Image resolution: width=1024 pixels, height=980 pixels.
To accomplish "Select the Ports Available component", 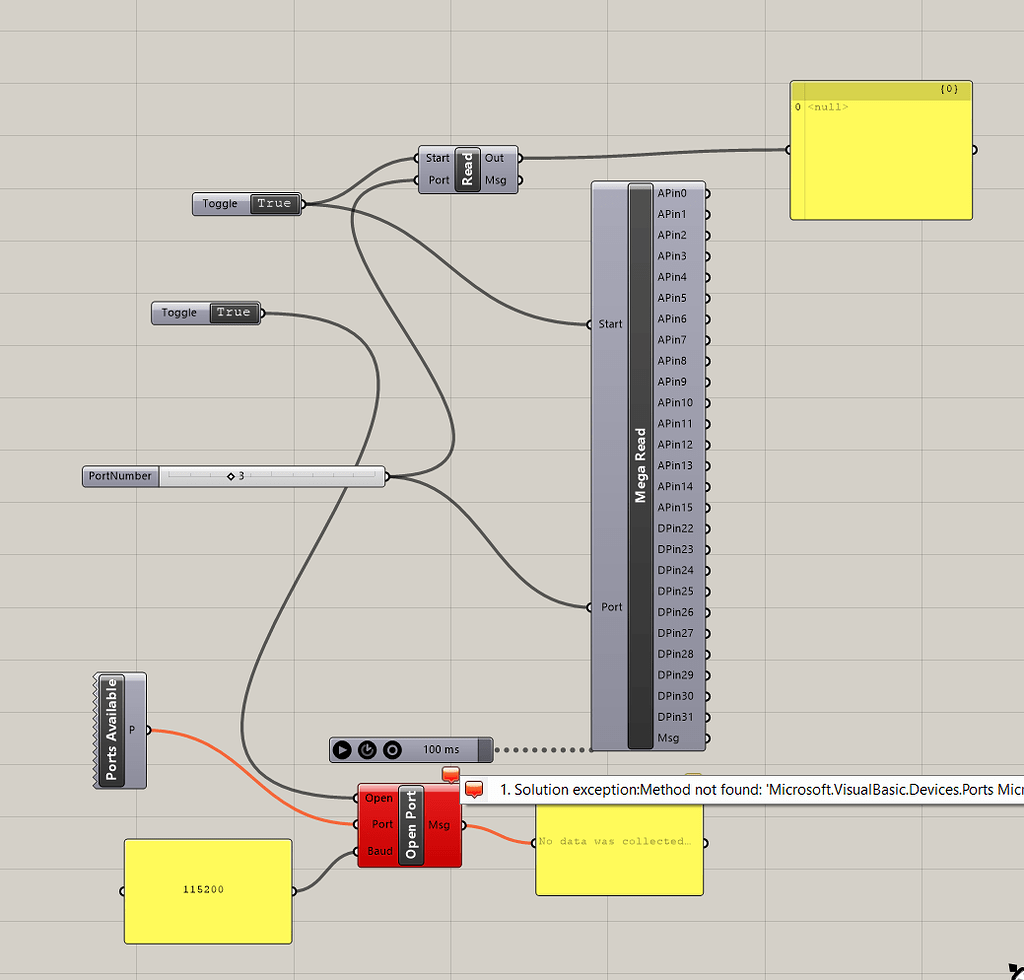I will tap(113, 728).
